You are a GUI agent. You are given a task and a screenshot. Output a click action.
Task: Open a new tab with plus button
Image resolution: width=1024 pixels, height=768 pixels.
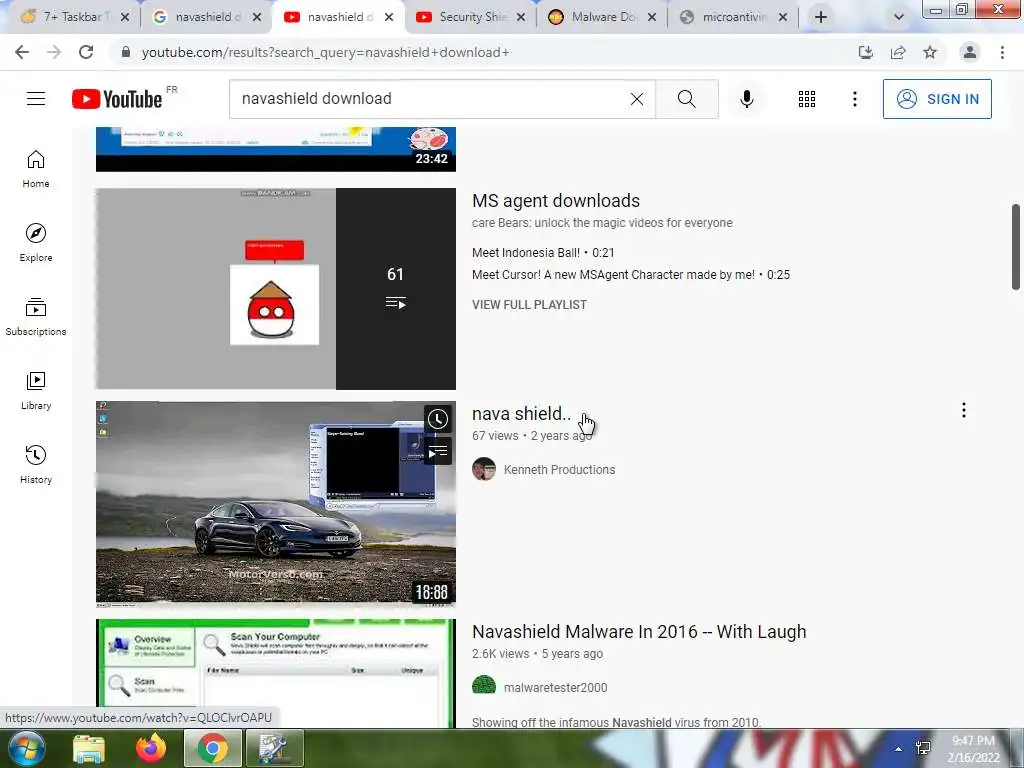coord(821,17)
